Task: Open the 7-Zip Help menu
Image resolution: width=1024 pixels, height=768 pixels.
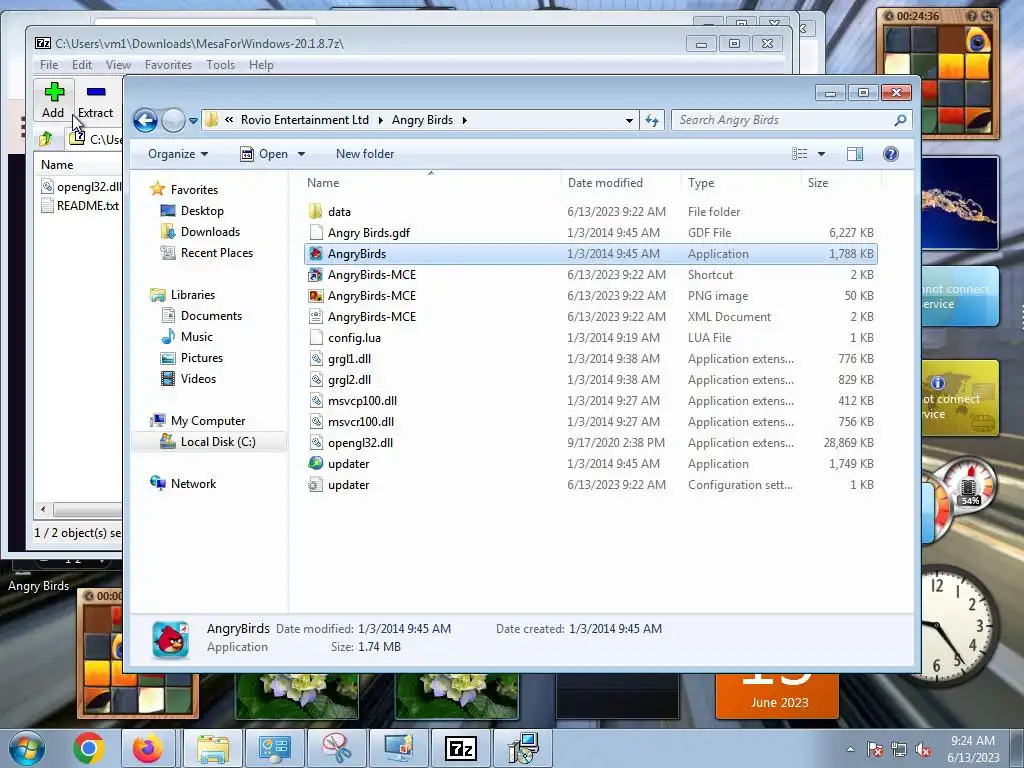Action: point(261,65)
